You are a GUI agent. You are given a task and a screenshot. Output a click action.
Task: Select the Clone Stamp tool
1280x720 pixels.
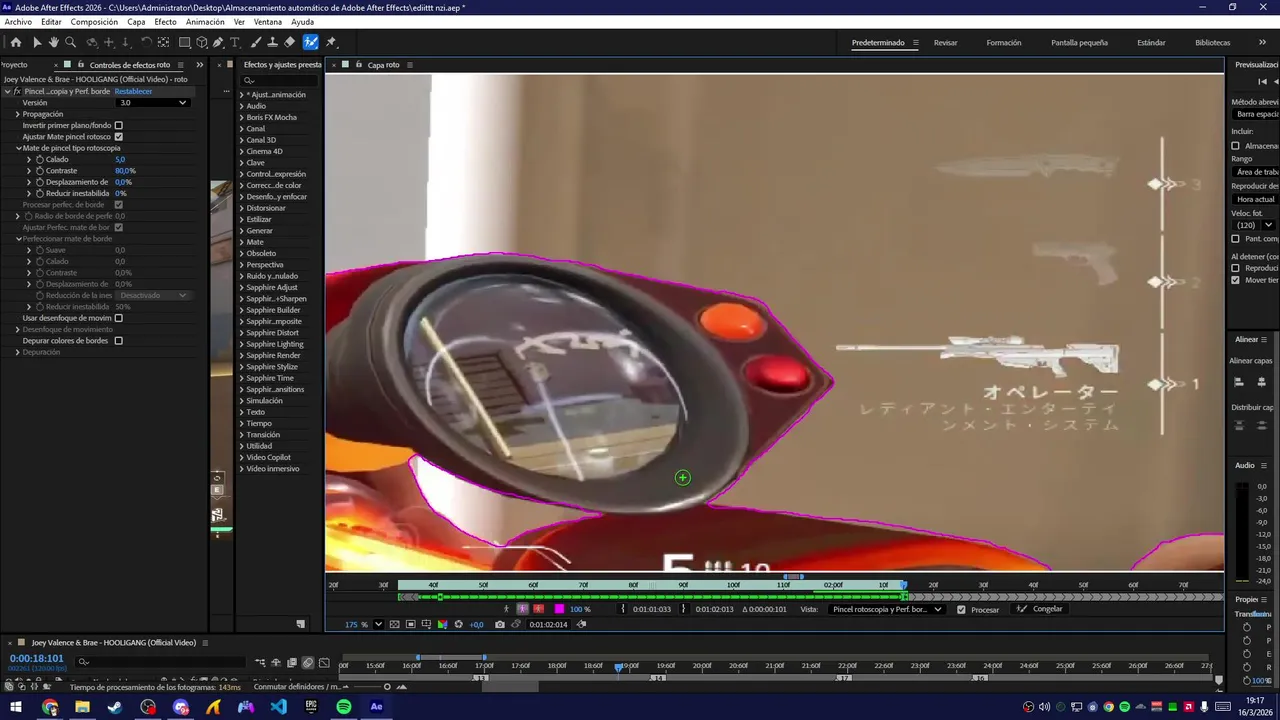click(272, 42)
